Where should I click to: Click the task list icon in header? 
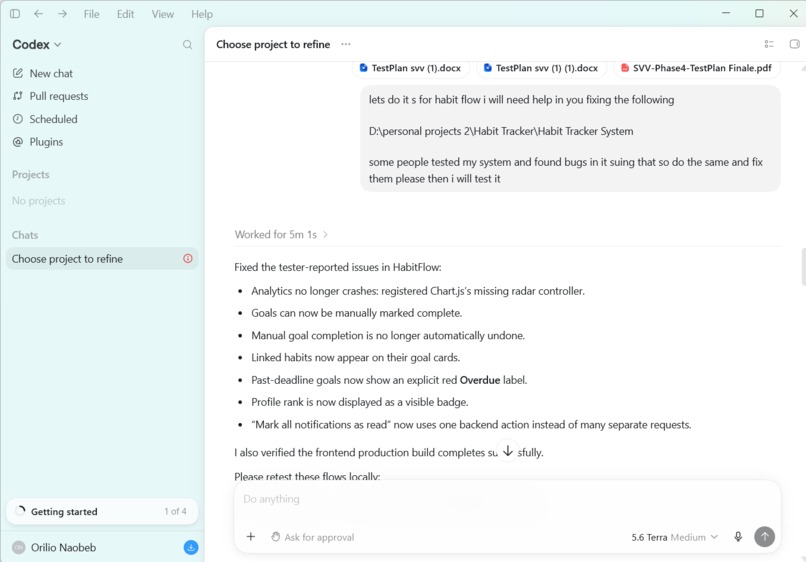(769, 44)
